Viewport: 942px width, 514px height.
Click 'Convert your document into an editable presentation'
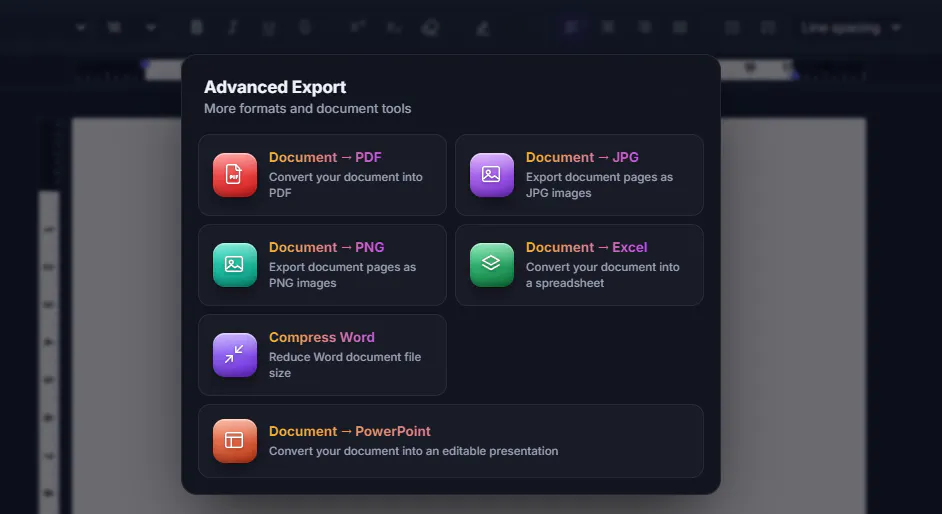coord(413,451)
